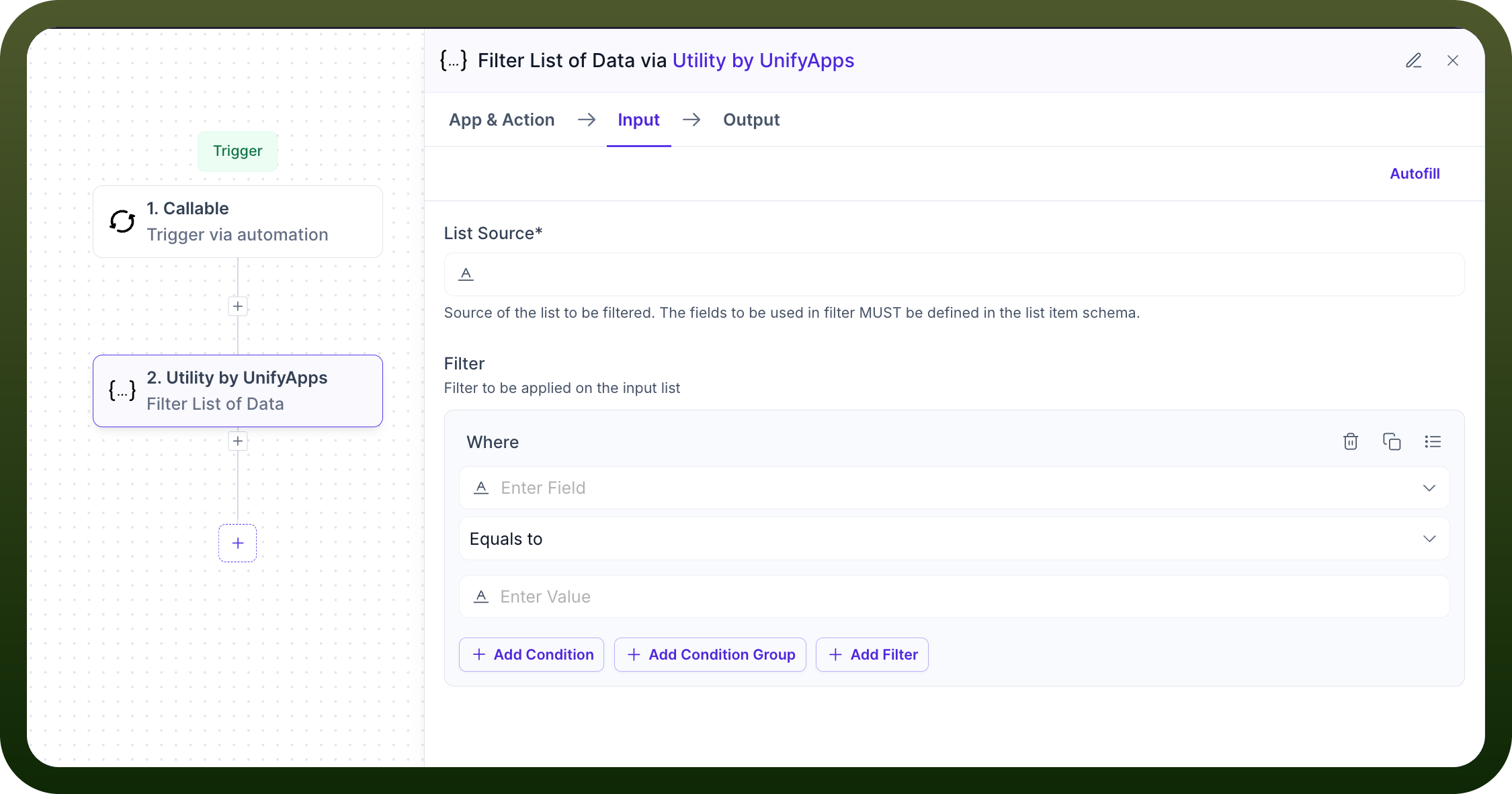The height and width of the screenshot is (794, 1512).
Task: Click the Add Condition Group button
Action: coord(710,654)
